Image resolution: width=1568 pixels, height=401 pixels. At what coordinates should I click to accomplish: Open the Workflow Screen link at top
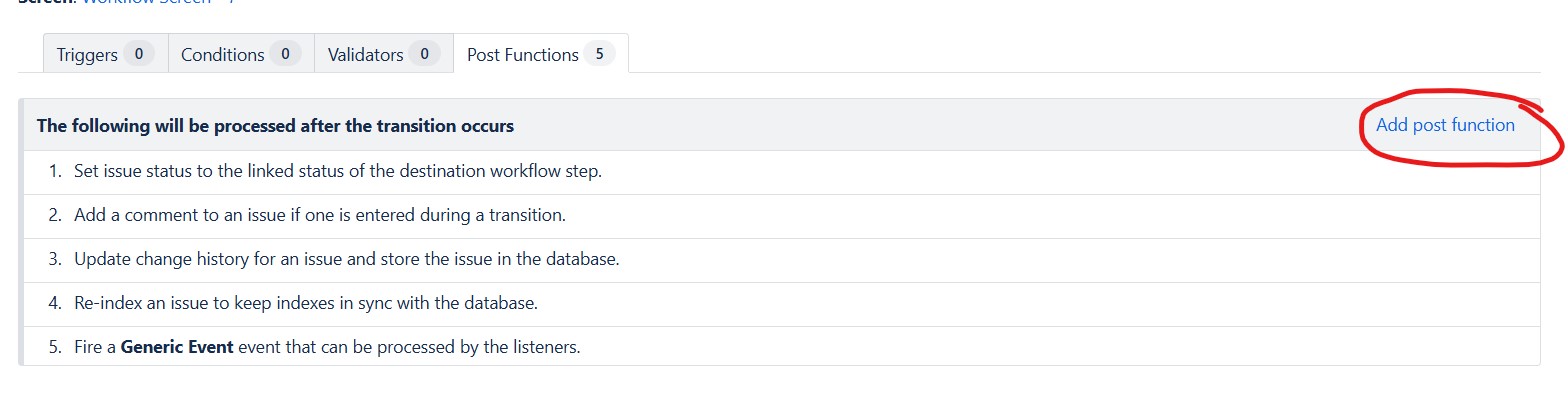147,2
